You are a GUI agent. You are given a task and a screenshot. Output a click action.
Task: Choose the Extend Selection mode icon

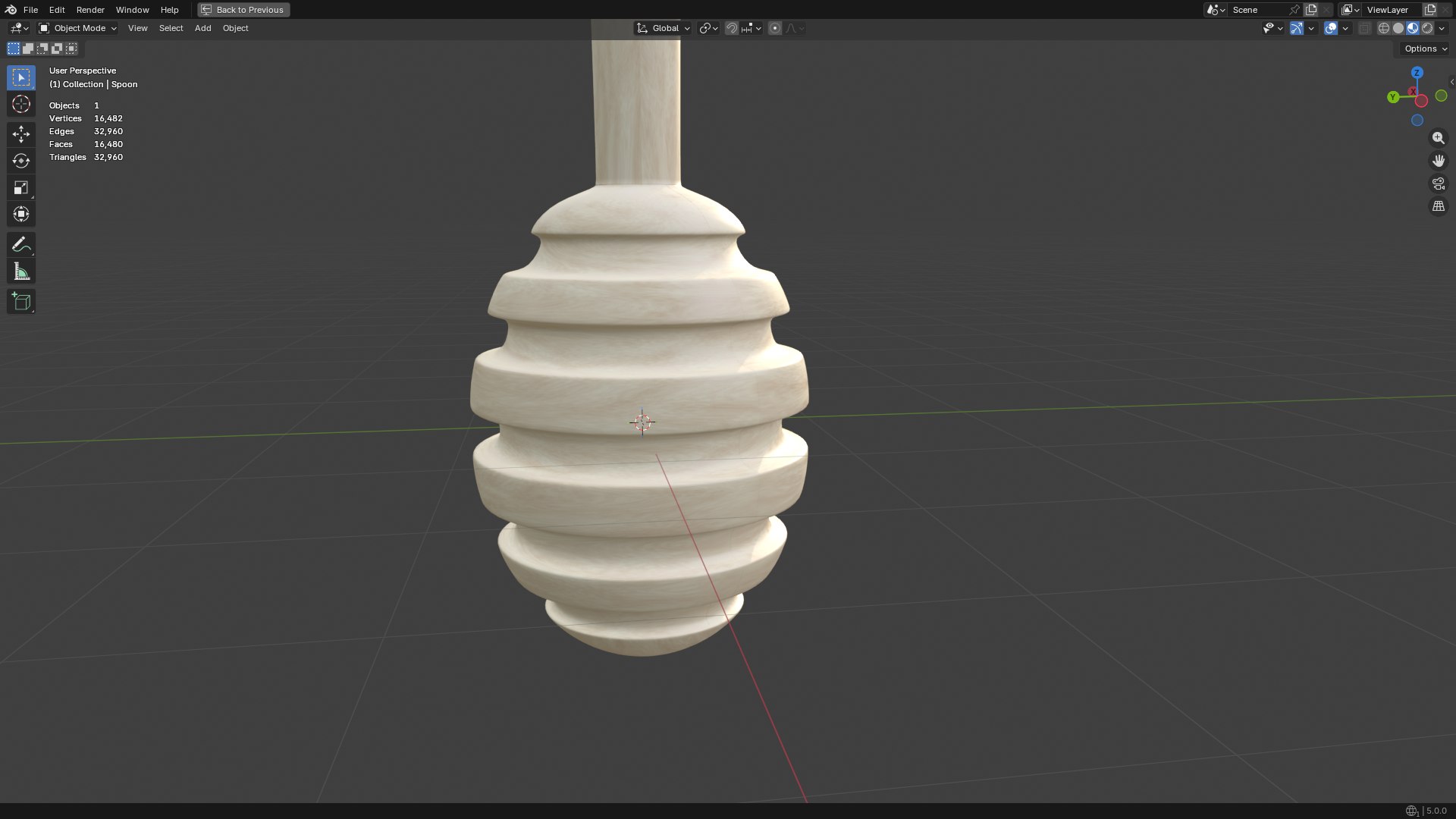pos(28,49)
